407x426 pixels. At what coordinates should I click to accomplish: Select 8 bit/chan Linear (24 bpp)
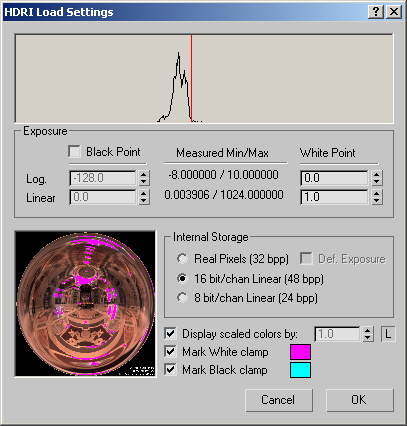click(x=182, y=297)
